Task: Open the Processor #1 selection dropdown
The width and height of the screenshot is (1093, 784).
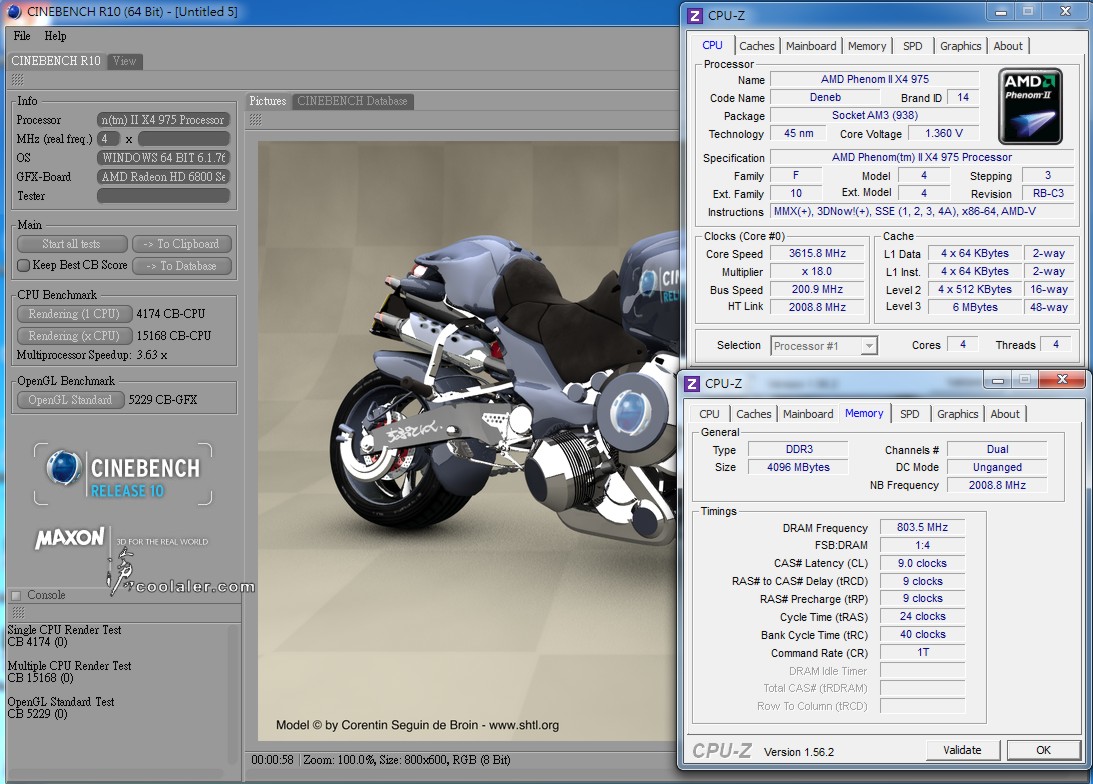Action: (x=824, y=346)
